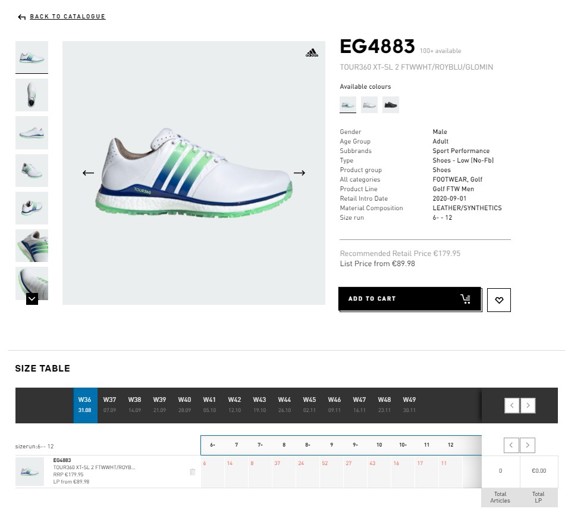Screen dimensions: 568x520
Task: Click the 'List Price from €89.98' text
Action: tap(377, 263)
